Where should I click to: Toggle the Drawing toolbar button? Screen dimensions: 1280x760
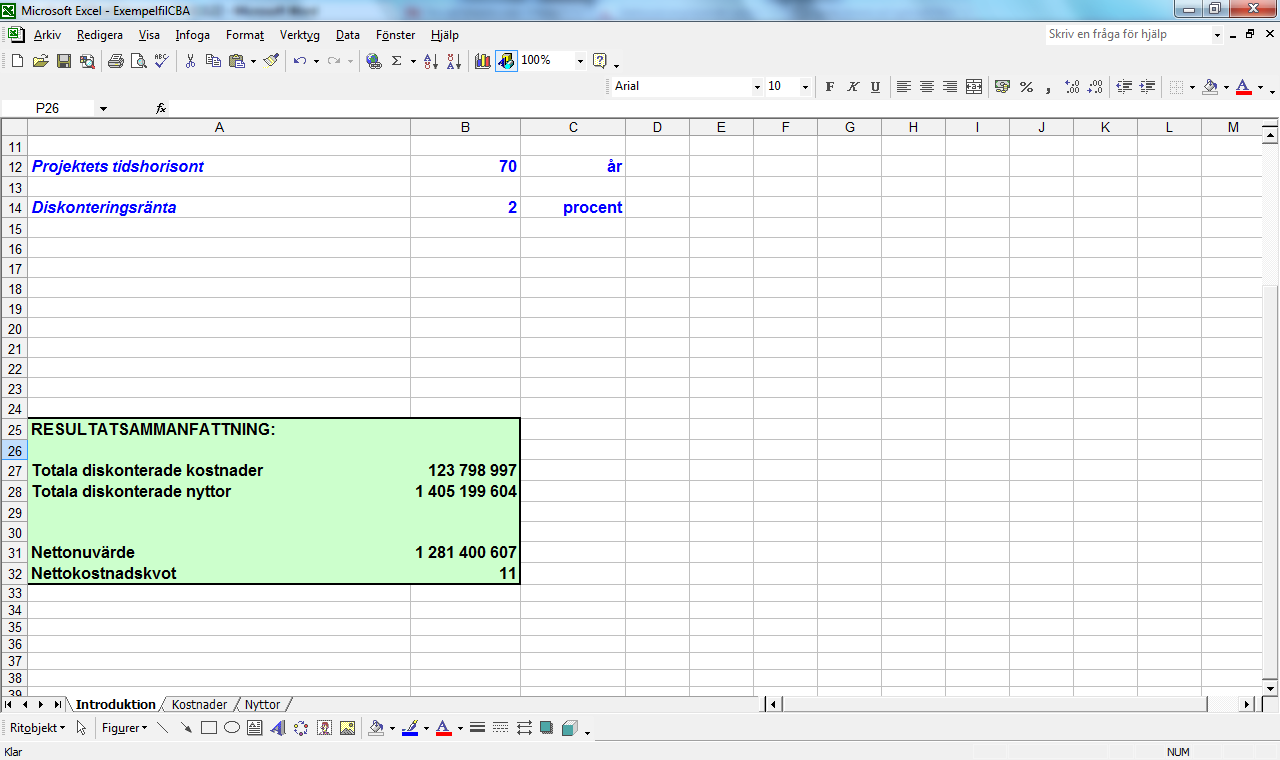(x=506, y=61)
